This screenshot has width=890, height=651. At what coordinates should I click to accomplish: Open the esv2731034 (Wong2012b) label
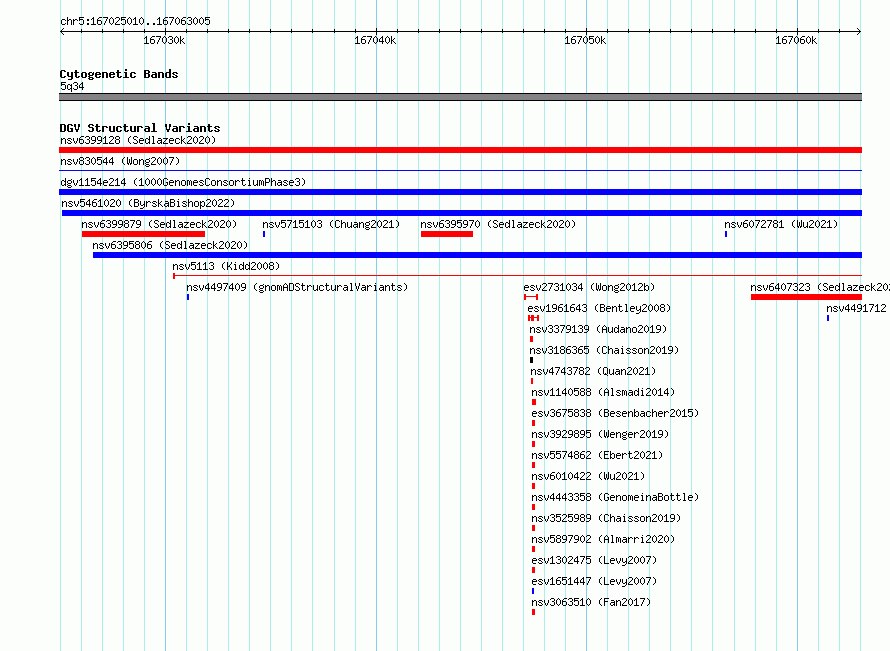point(589,287)
